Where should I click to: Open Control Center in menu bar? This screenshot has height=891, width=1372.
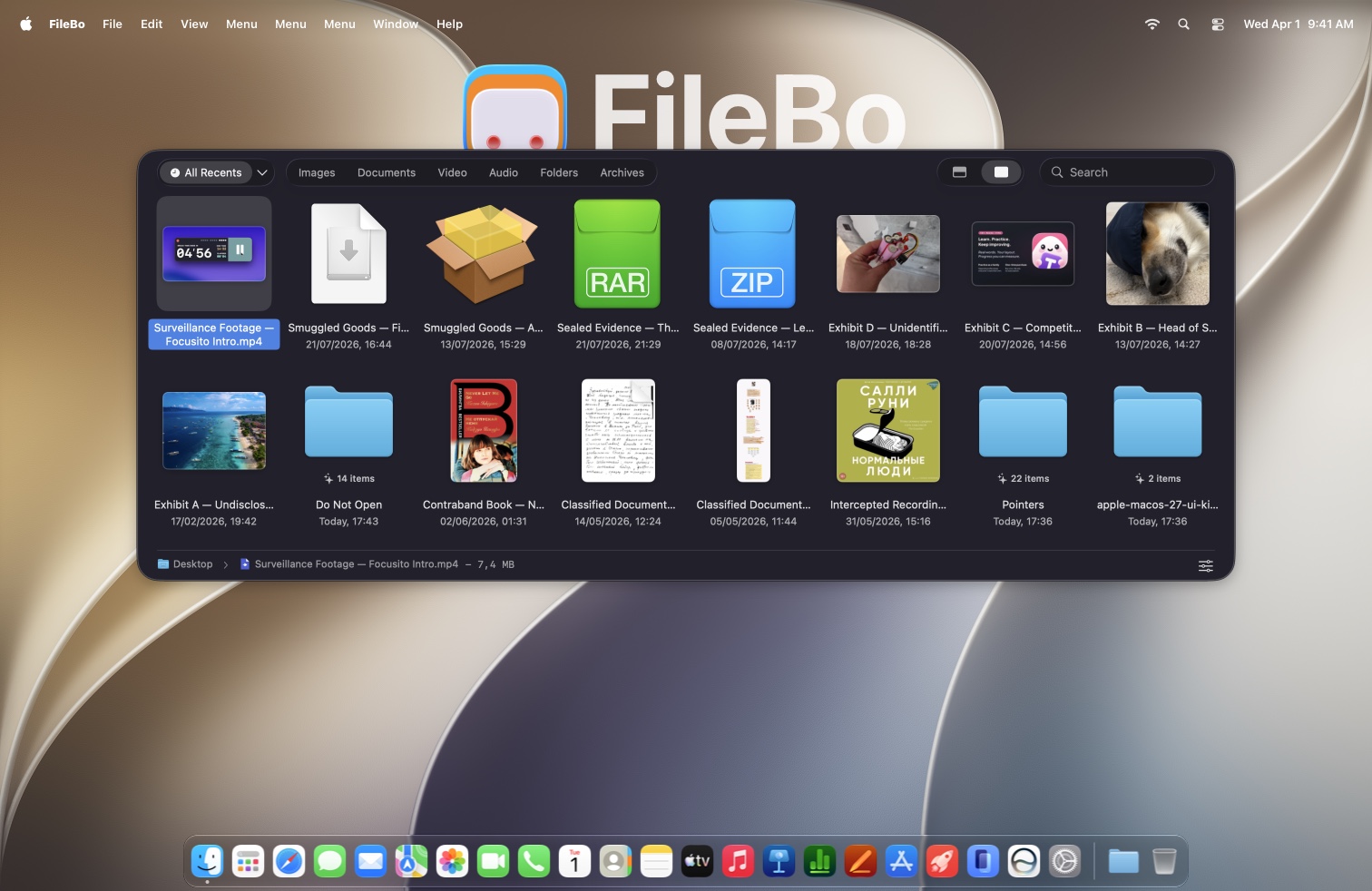[x=1218, y=24]
